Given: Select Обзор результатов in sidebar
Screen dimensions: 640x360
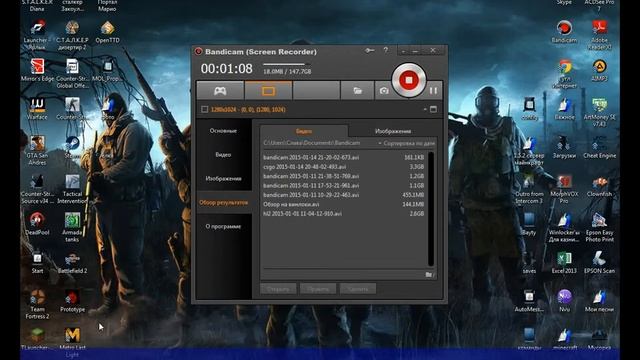Looking at the screenshot, I should point(223,202).
